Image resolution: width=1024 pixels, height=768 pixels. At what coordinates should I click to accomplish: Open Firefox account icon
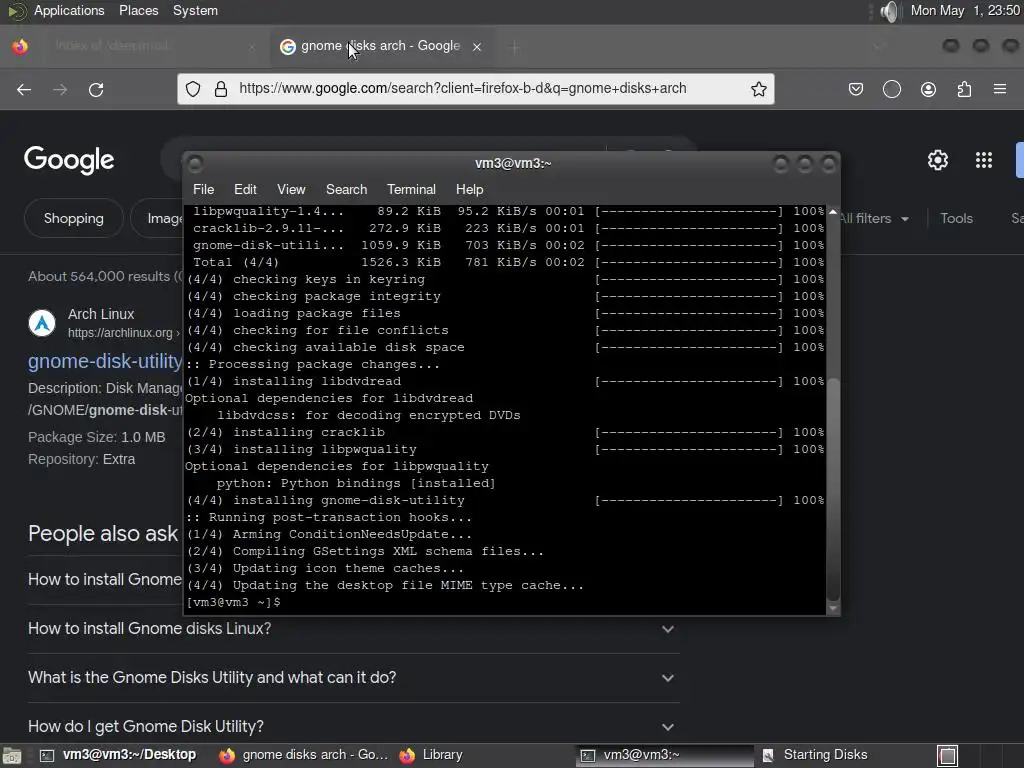(x=928, y=89)
